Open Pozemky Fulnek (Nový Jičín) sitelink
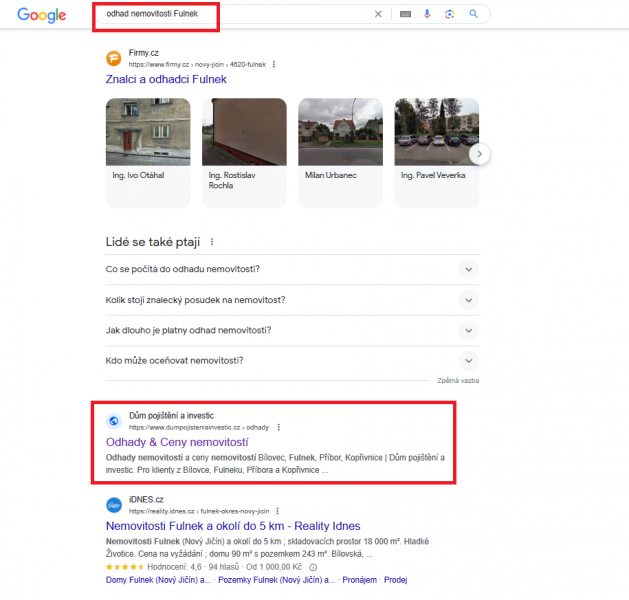The height and width of the screenshot is (600, 629). click(x=276, y=580)
